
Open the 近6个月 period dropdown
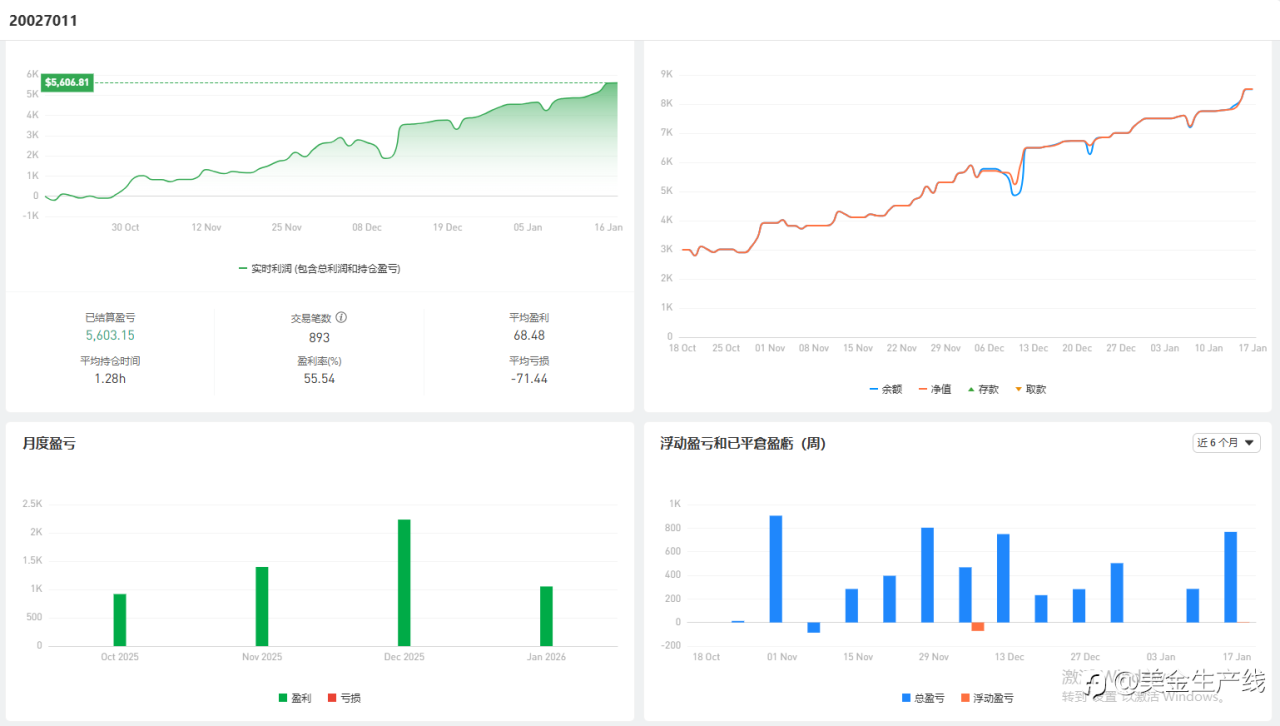1227,443
